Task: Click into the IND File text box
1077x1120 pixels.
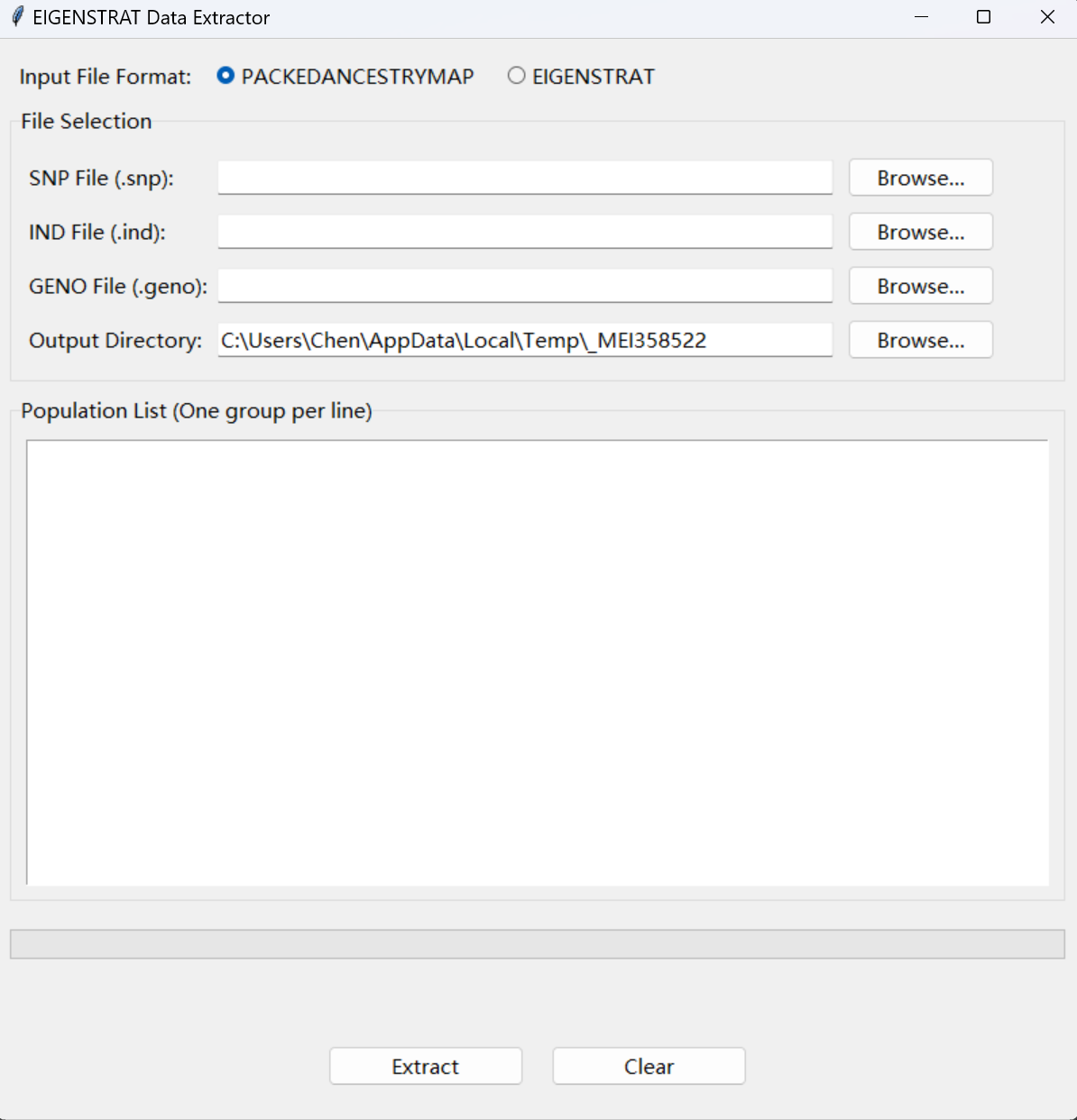Action: pyautogui.click(x=524, y=232)
